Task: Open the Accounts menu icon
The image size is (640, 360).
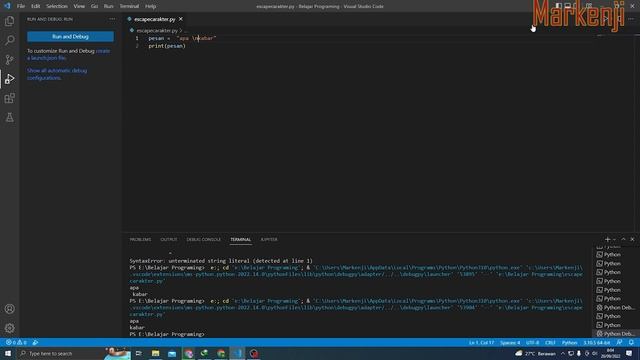Action: [x=9, y=309]
